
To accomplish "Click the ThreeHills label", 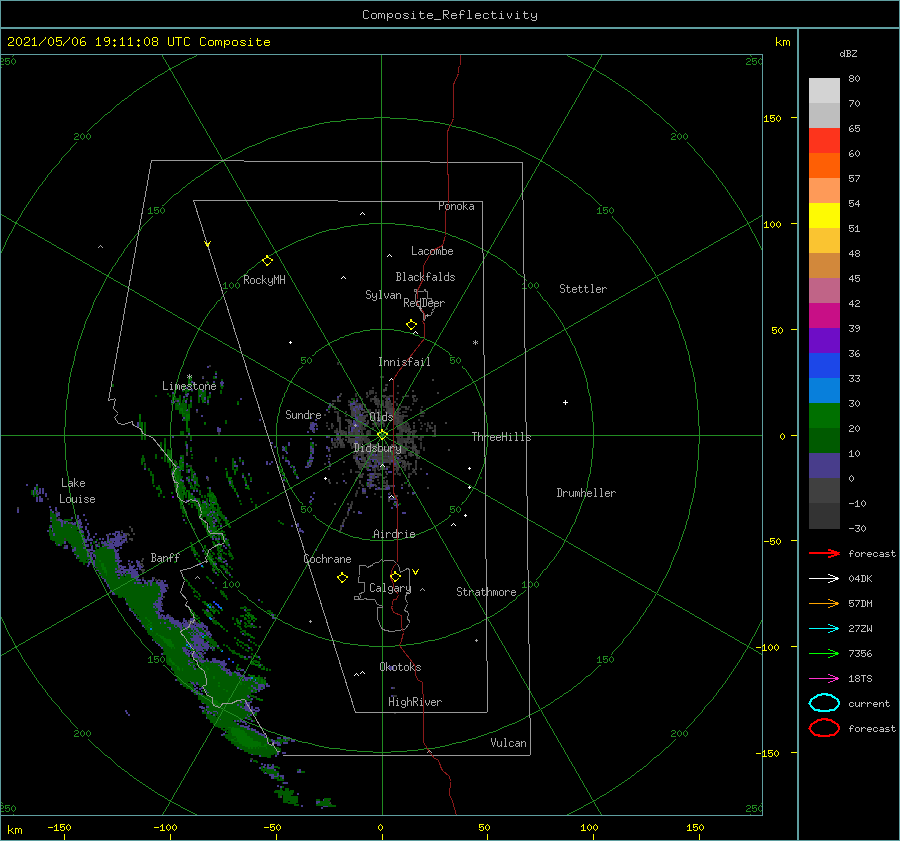I will point(502,437).
